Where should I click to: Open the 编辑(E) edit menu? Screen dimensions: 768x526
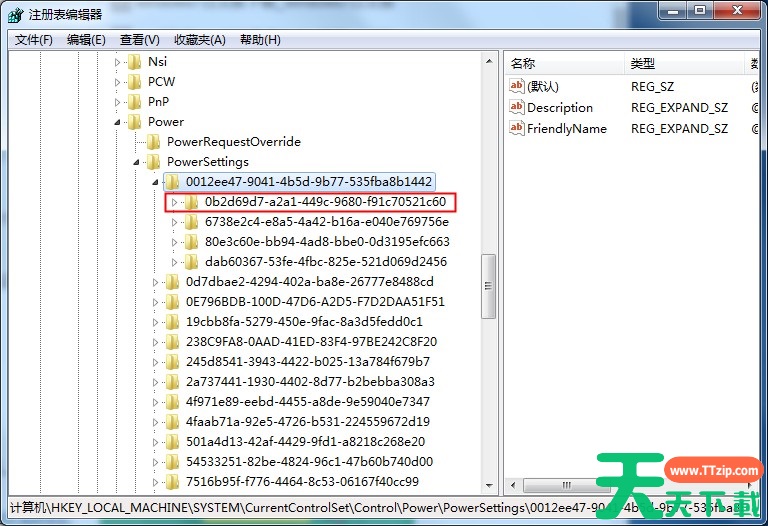click(x=86, y=40)
